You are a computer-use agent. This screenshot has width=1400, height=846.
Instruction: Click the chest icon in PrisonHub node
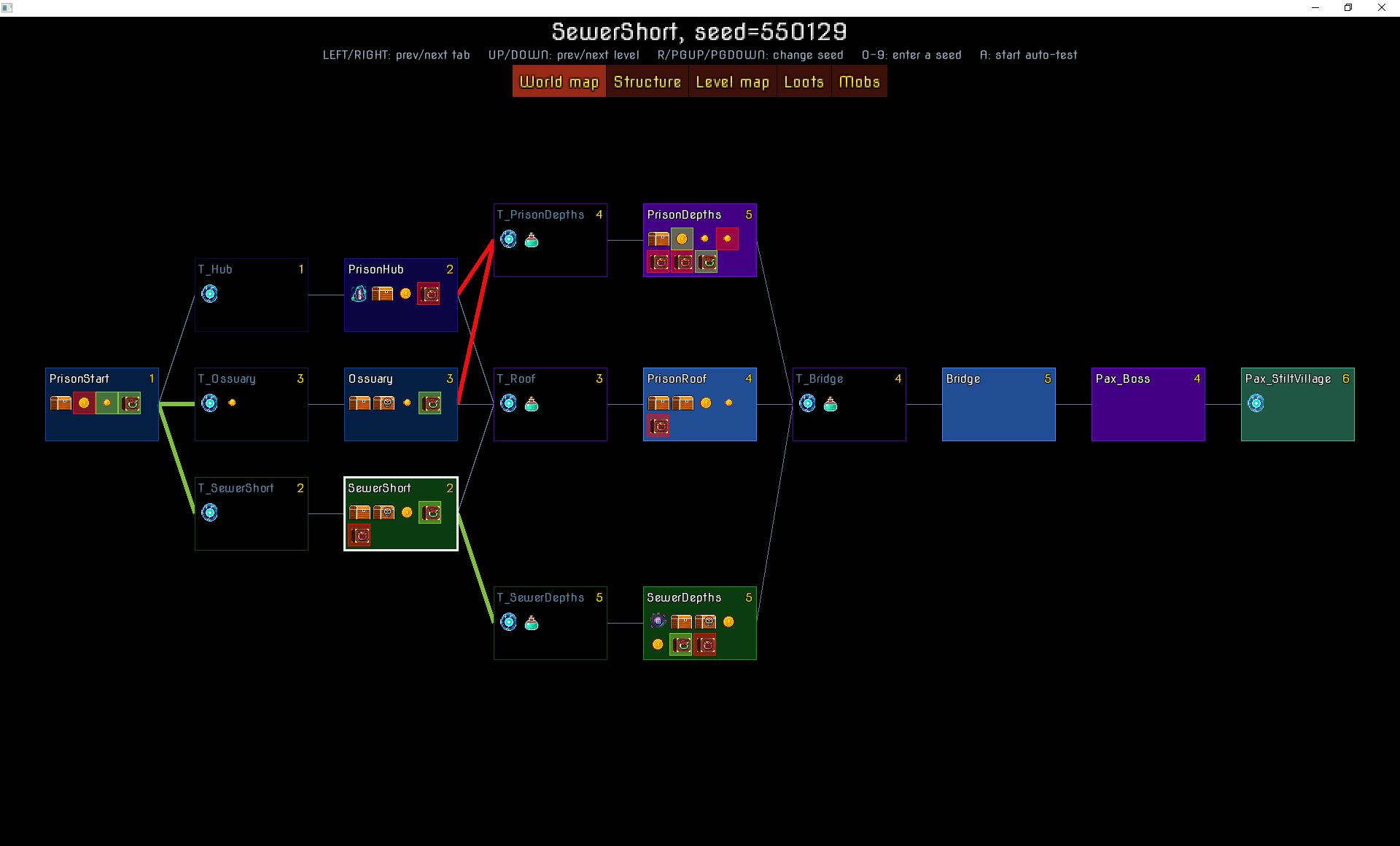point(383,293)
